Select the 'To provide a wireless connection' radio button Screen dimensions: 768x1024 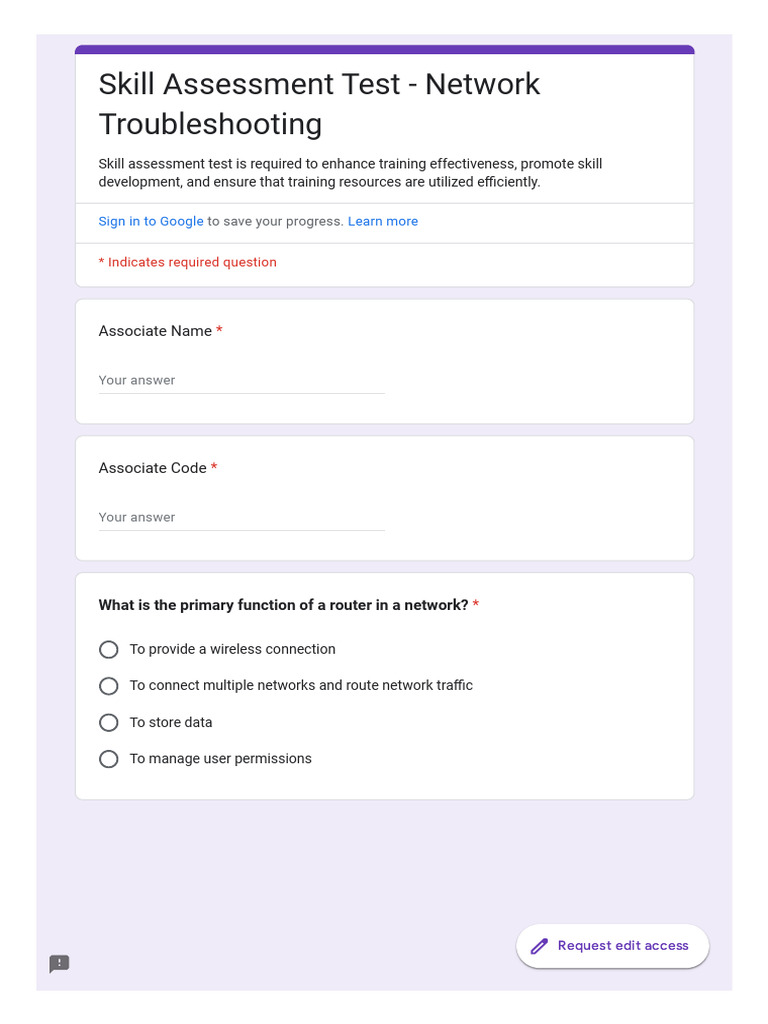point(109,650)
